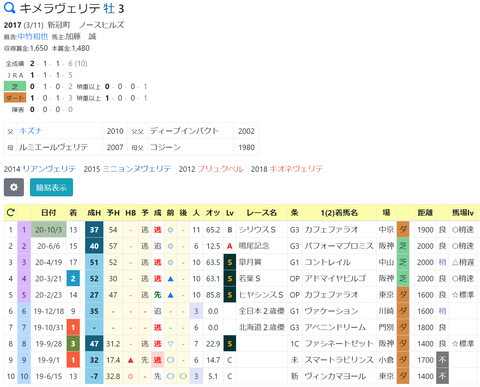Click the blue finish badge 2 for 20-3/21
480x387 pixels.
pyautogui.click(x=73, y=278)
